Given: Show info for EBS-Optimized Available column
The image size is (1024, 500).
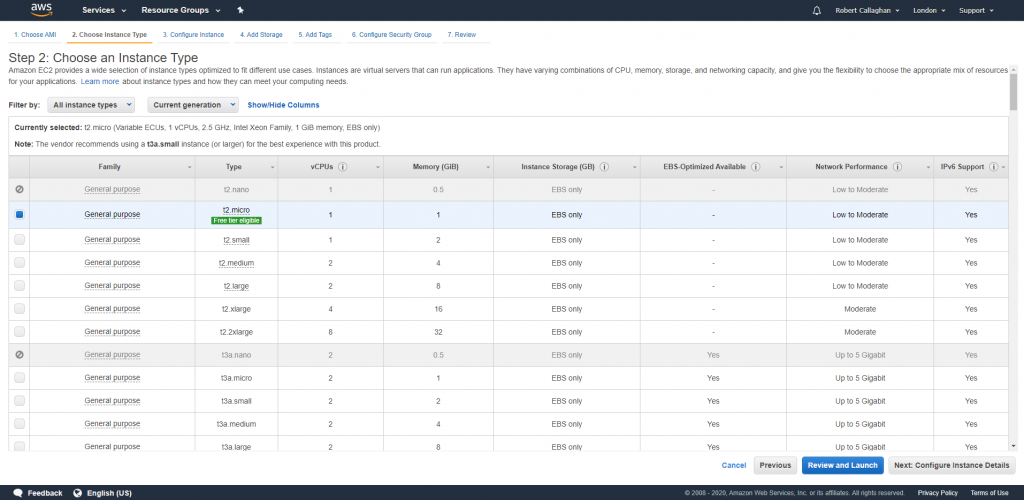Looking at the screenshot, I should pyautogui.click(x=756, y=166).
